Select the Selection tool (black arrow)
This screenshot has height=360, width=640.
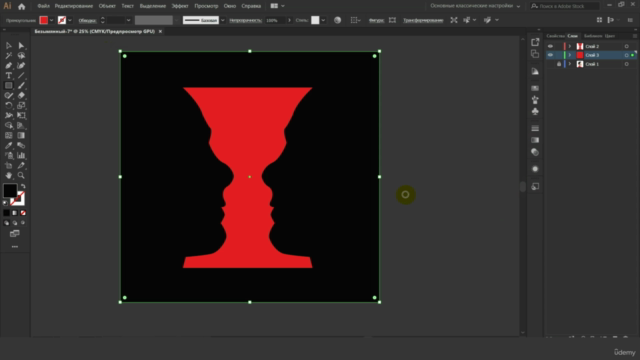(x=9, y=46)
